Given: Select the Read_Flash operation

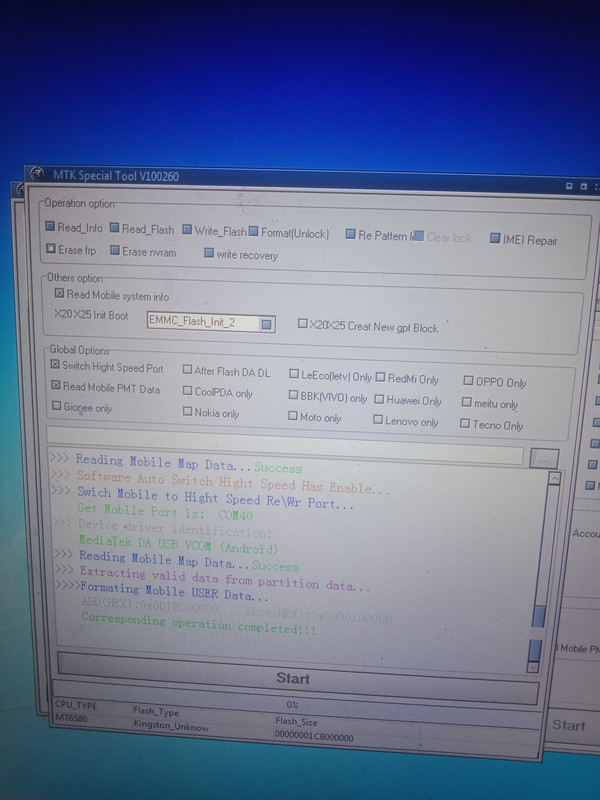Looking at the screenshot, I should click(x=114, y=228).
